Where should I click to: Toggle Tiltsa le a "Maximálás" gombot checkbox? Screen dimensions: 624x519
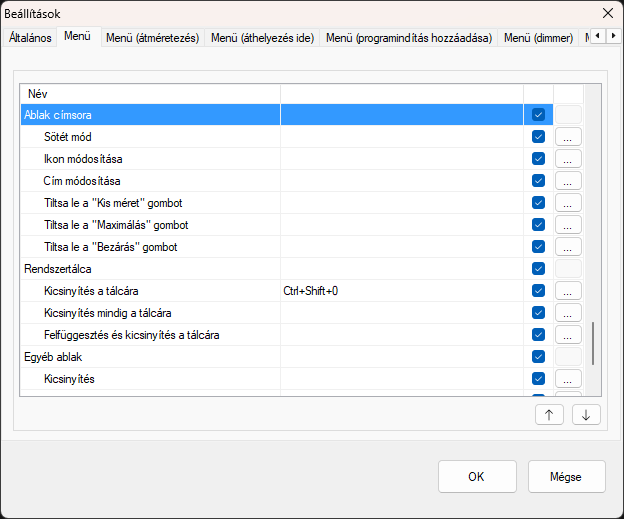tap(538, 225)
